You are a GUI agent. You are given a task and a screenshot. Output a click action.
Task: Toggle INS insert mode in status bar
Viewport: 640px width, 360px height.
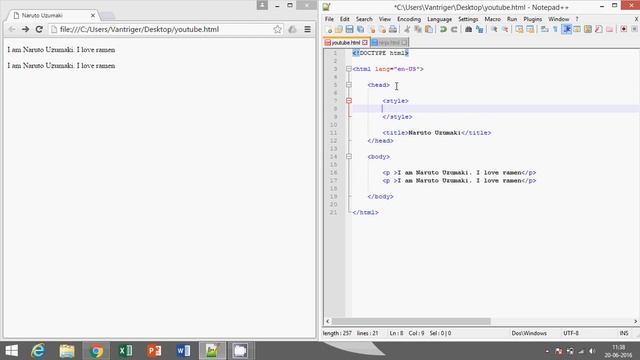[x=624, y=333]
